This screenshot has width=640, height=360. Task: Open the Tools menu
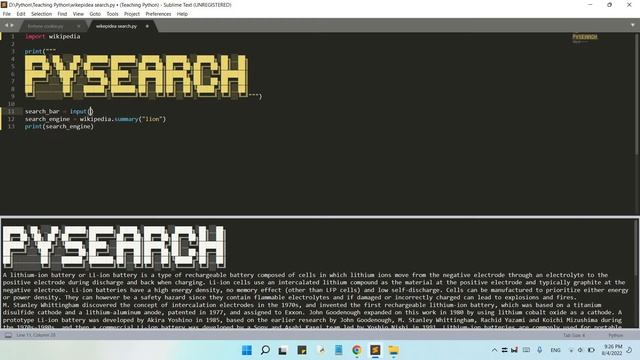(x=112, y=14)
